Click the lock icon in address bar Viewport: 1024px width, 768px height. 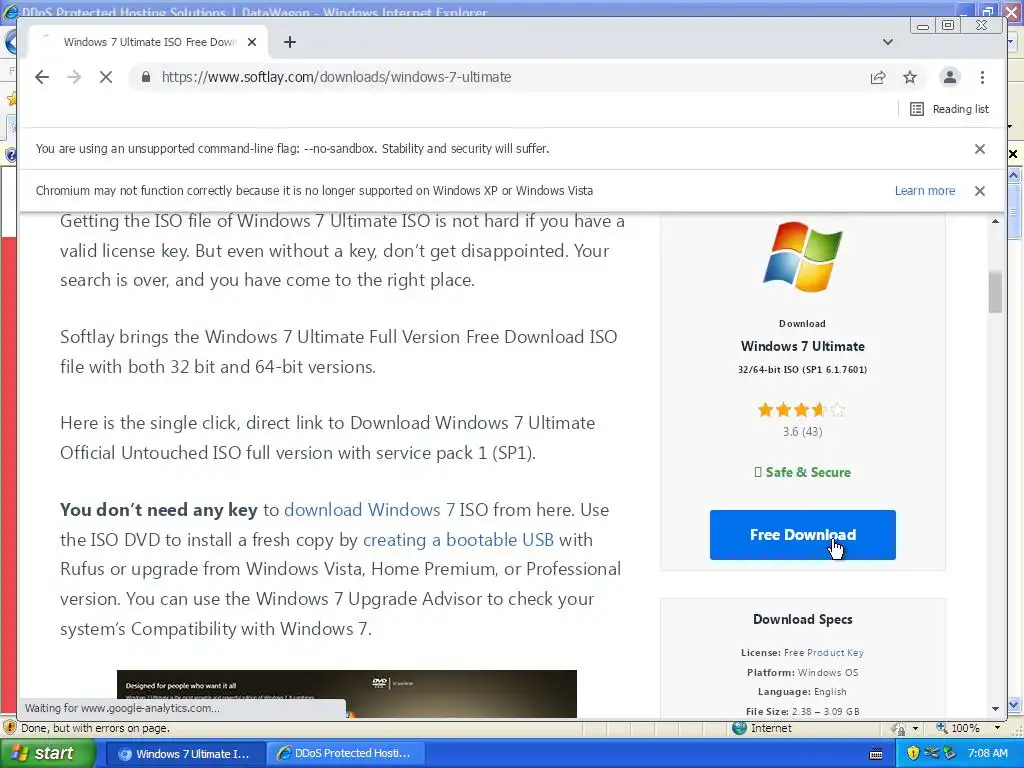pyautogui.click(x=146, y=77)
